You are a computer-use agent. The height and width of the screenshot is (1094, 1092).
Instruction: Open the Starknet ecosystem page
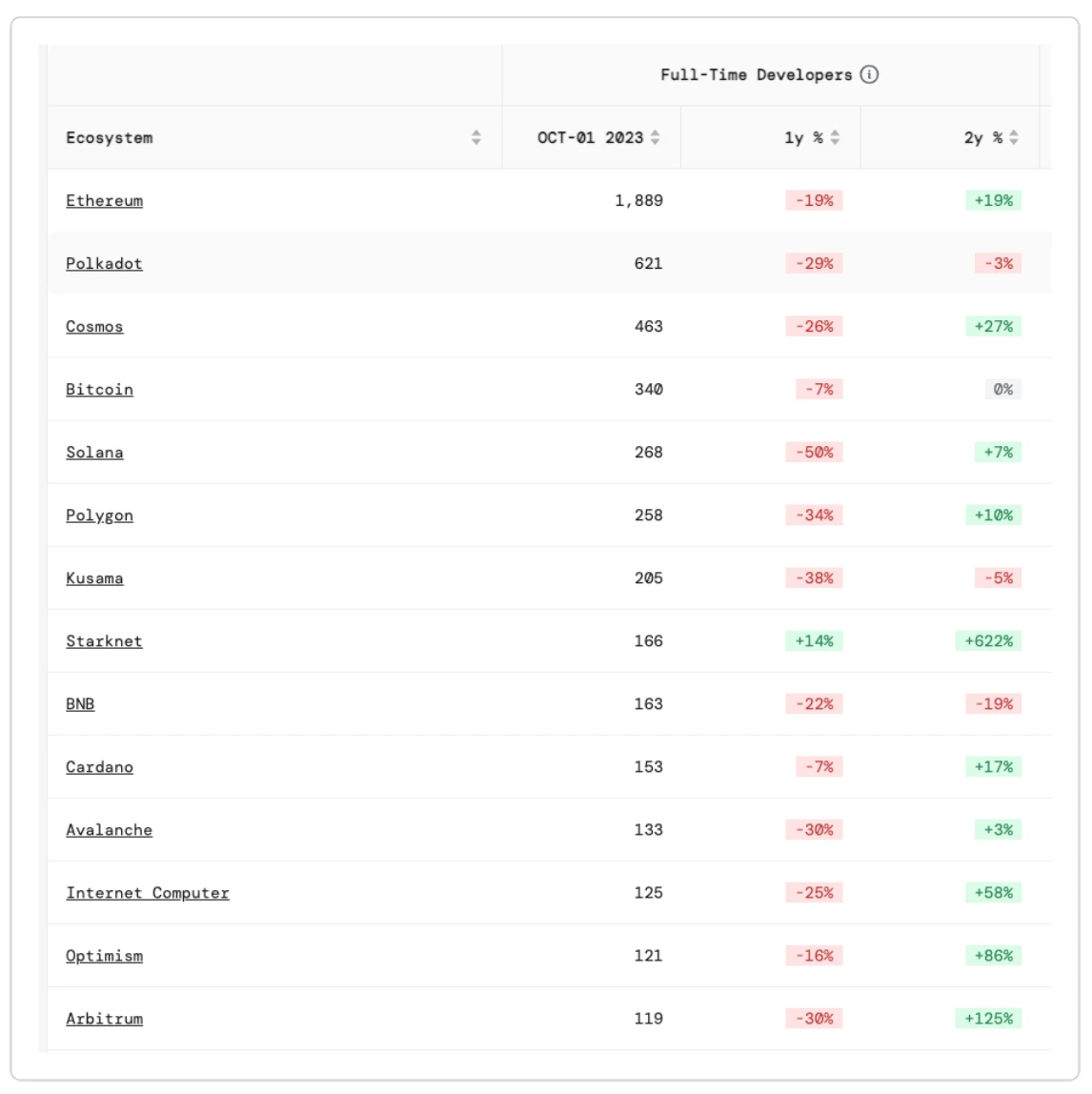point(104,640)
